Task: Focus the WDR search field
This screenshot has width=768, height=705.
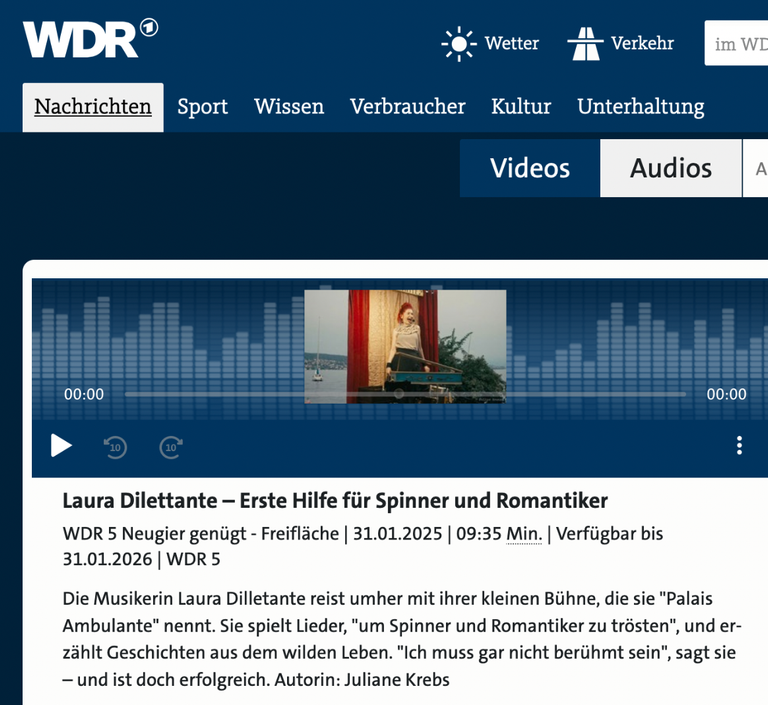Action: 736,43
